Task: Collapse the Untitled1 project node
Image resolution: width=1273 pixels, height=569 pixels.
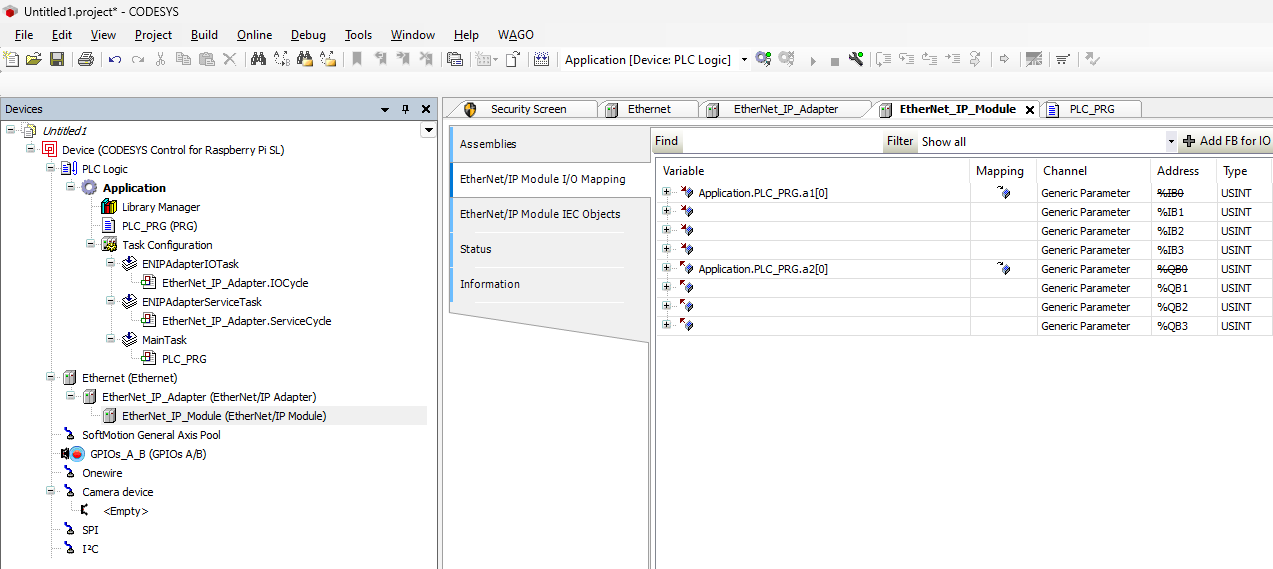Action: coord(11,130)
